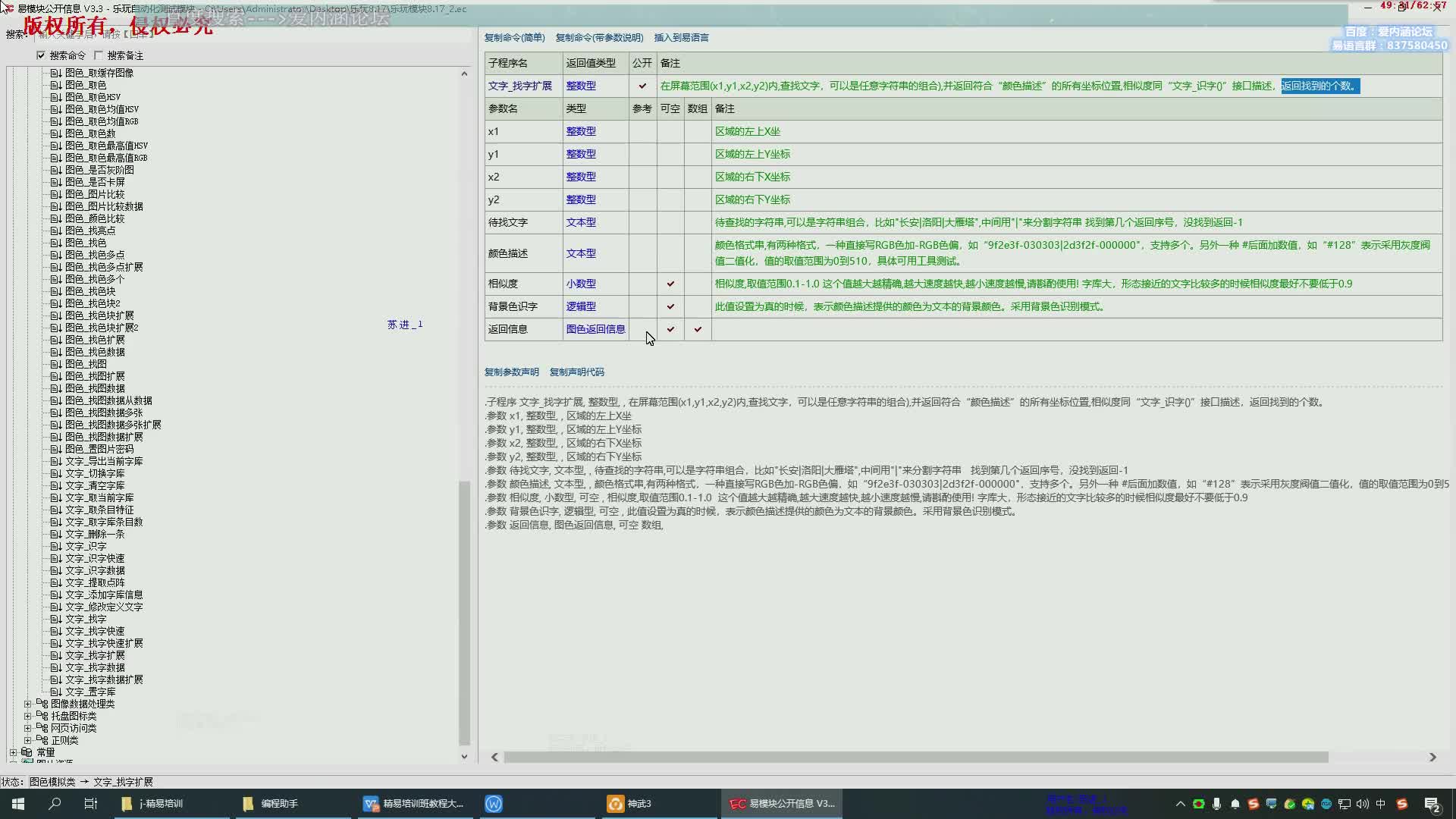The height and width of the screenshot is (819, 1456).
Task: Click the icon beside 图色_找亮点
Action: point(55,231)
